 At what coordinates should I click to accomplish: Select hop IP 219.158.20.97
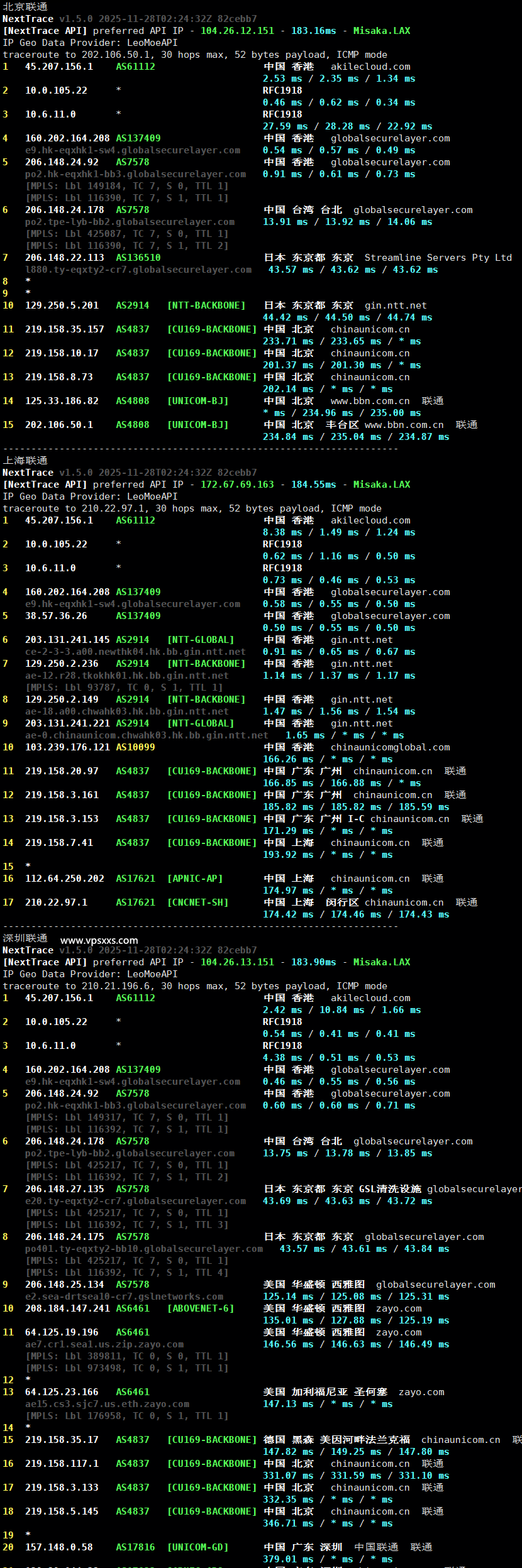coord(62,771)
